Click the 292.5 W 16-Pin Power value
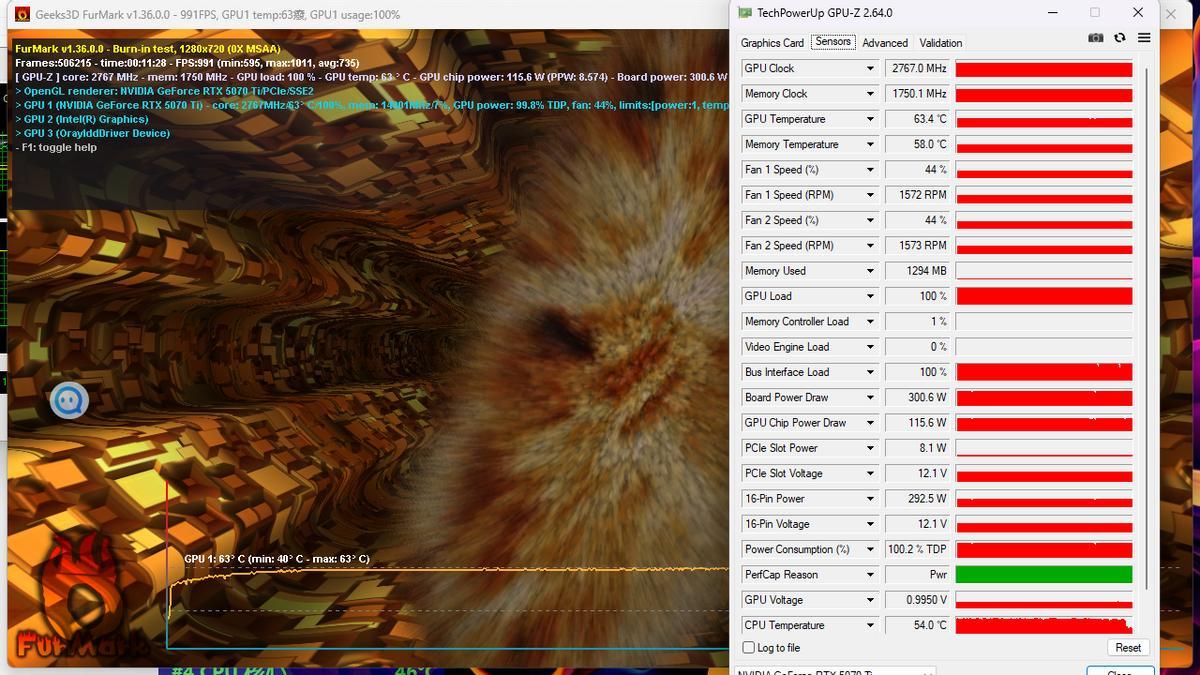1200x675 pixels. [x=918, y=499]
